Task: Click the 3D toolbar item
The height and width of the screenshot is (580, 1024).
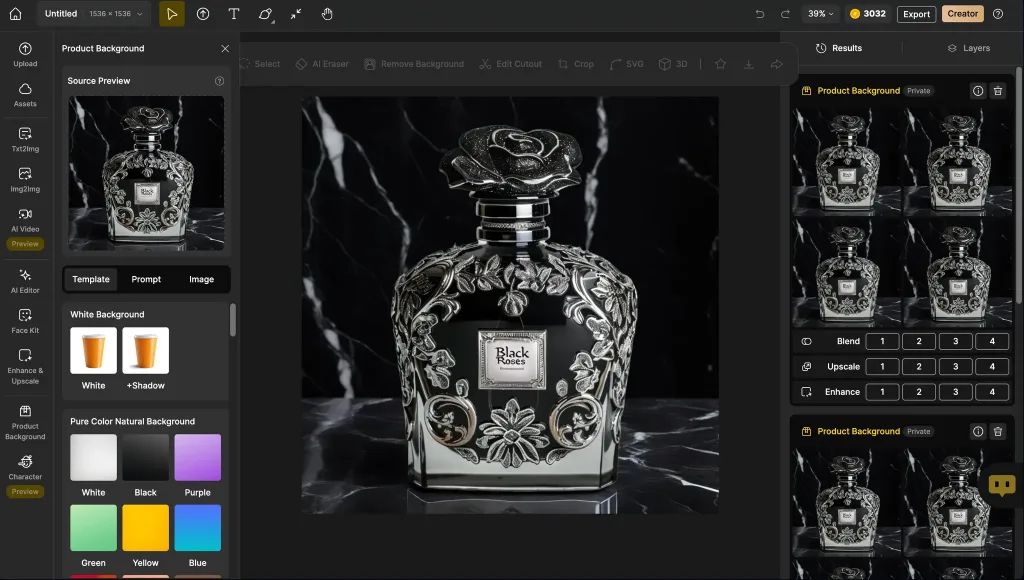Action: point(673,64)
